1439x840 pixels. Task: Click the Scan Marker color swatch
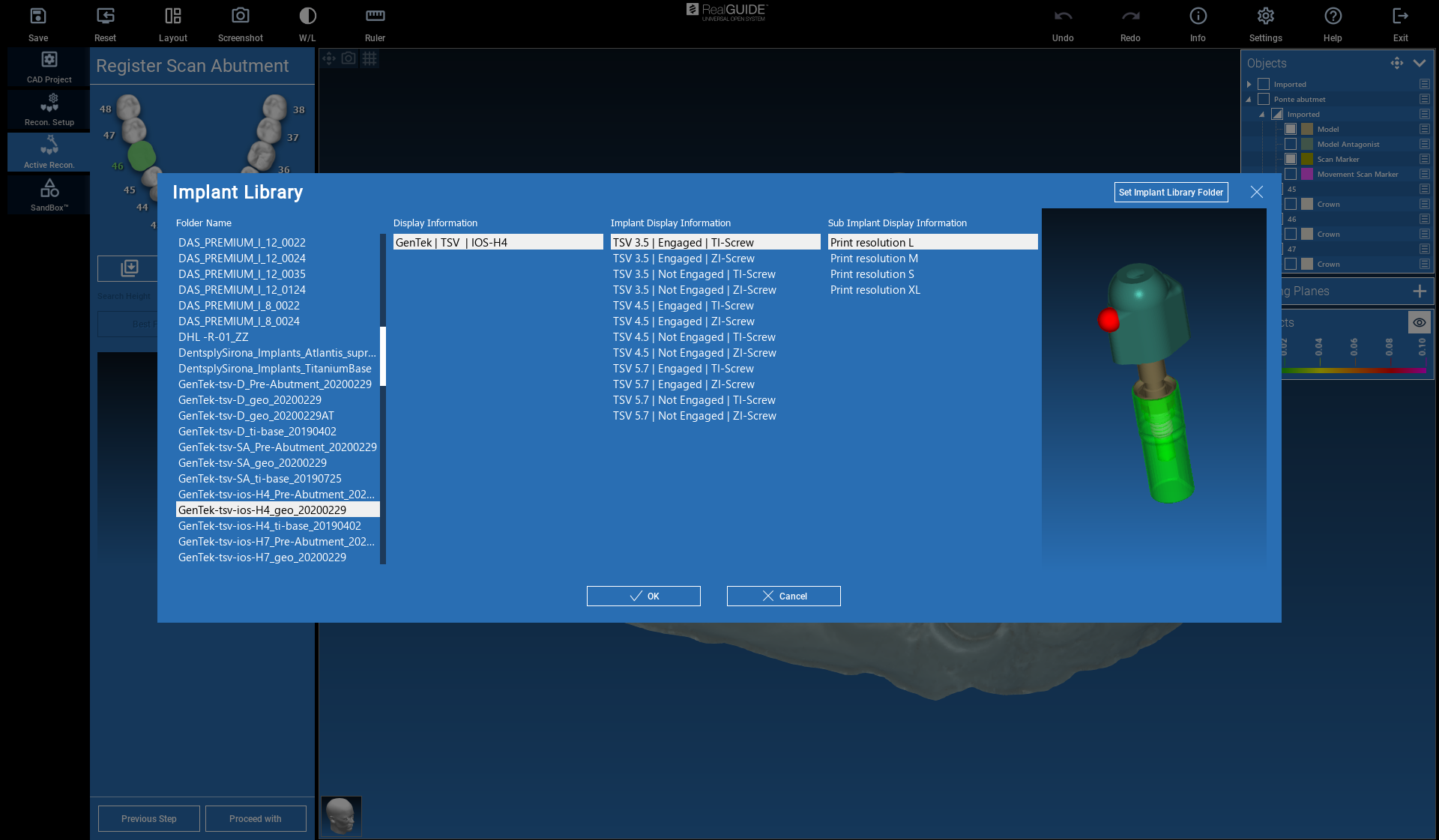coord(1307,159)
